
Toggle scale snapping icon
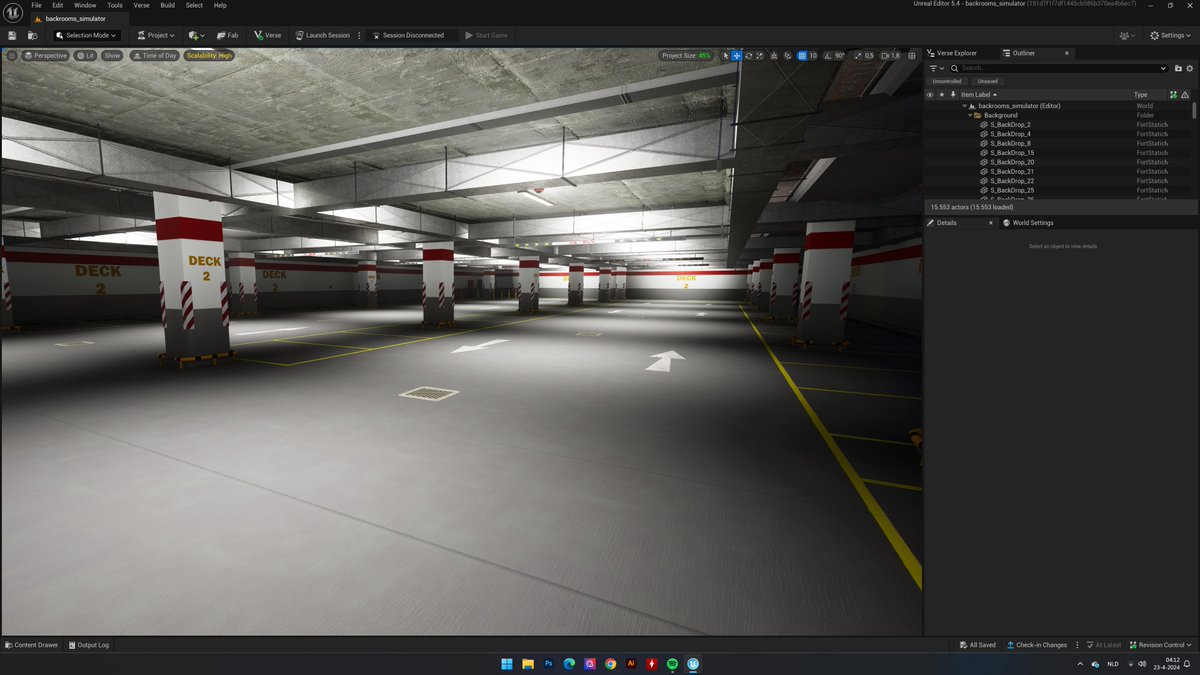[858, 56]
